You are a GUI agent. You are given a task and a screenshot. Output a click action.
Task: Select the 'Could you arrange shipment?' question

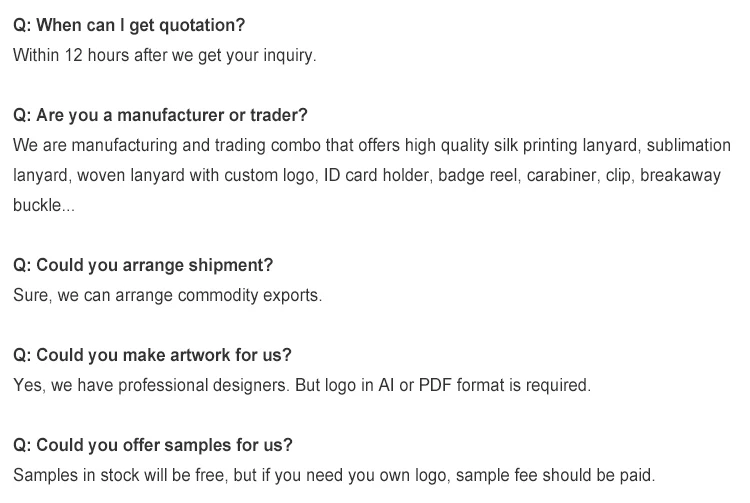[x=143, y=265]
